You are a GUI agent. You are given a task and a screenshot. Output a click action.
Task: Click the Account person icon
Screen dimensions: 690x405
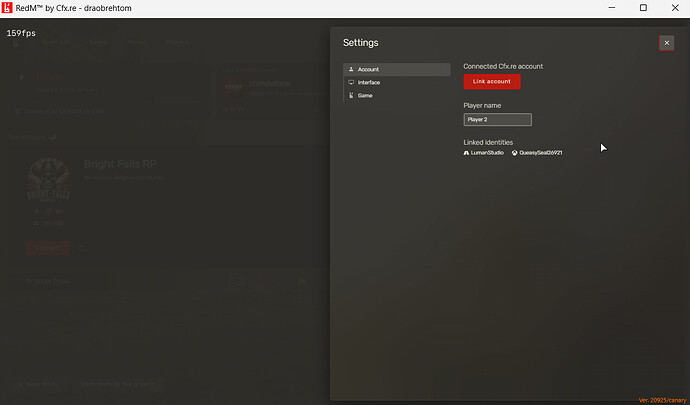pos(351,69)
